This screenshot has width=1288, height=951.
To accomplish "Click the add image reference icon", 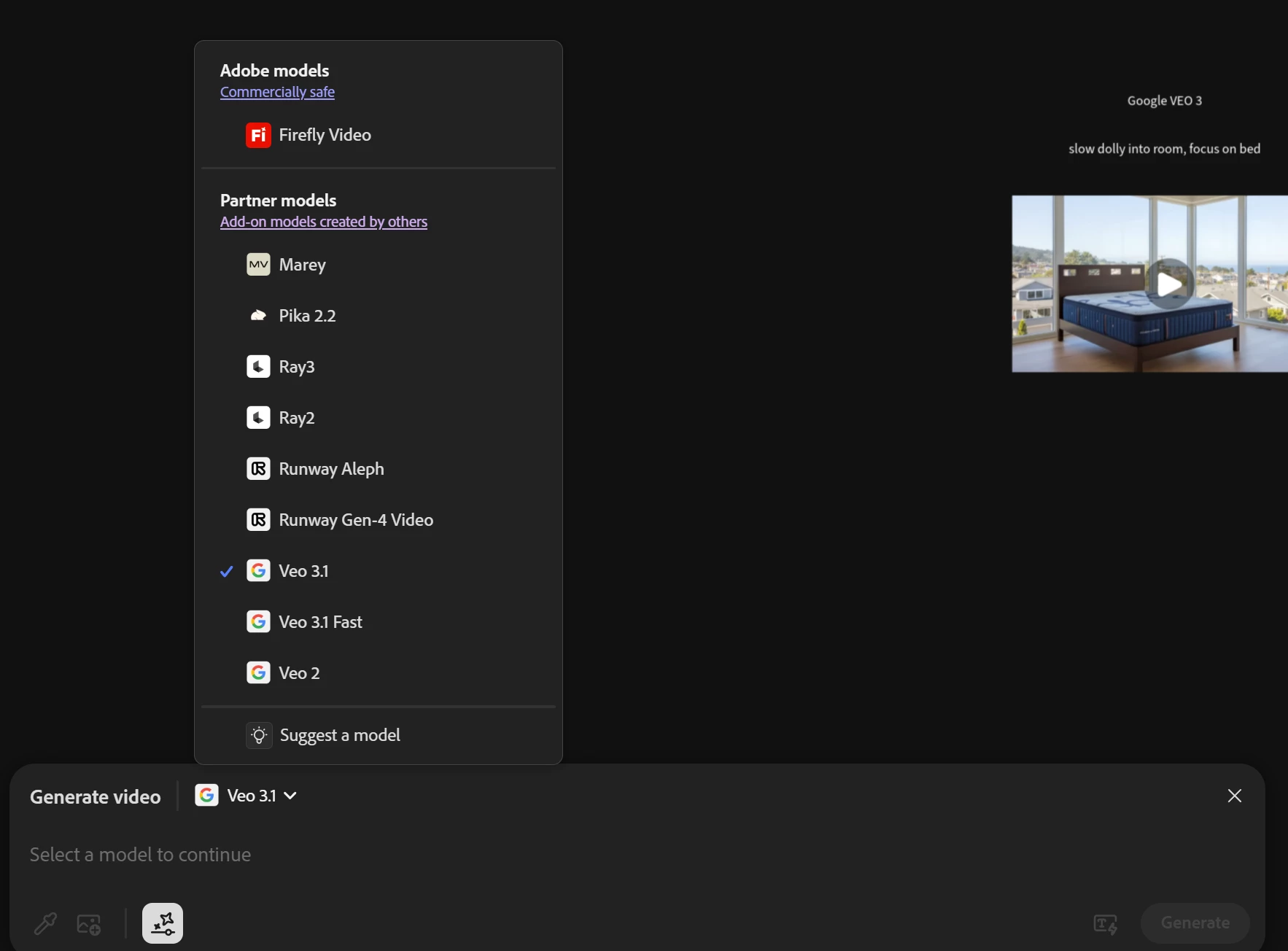I will click(89, 924).
